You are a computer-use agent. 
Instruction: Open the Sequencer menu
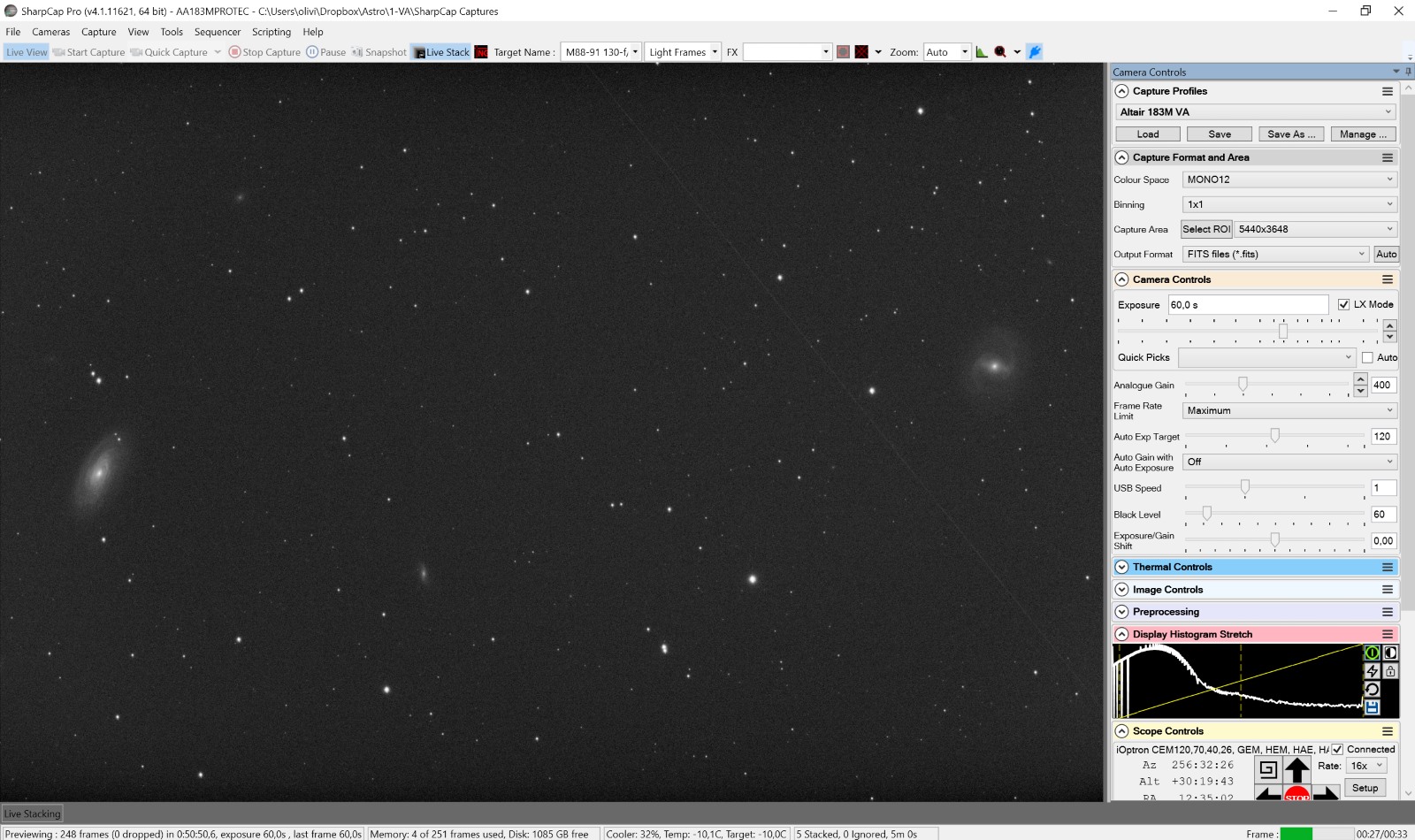(x=217, y=32)
